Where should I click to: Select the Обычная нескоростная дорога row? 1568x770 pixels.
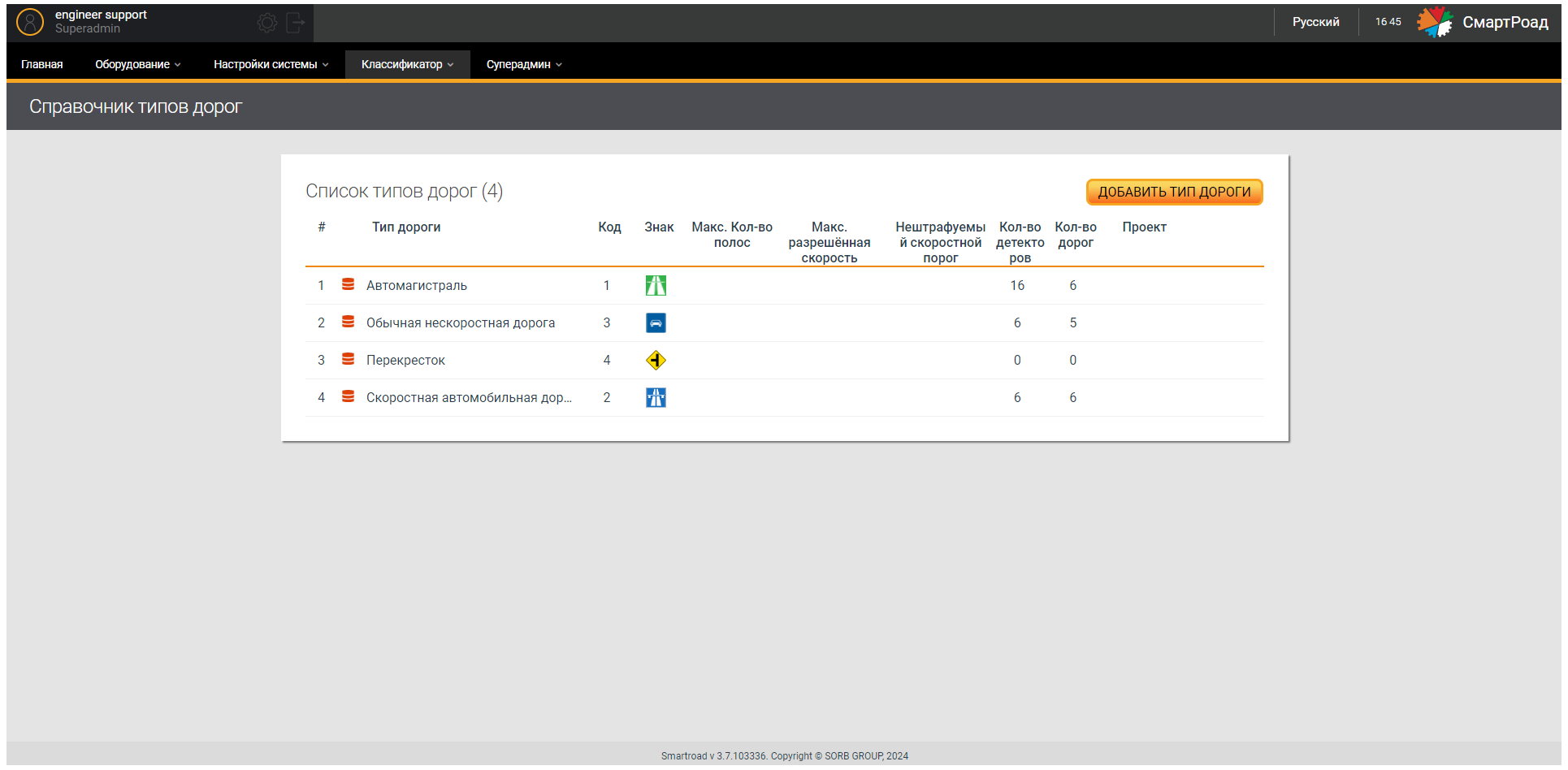click(x=785, y=322)
